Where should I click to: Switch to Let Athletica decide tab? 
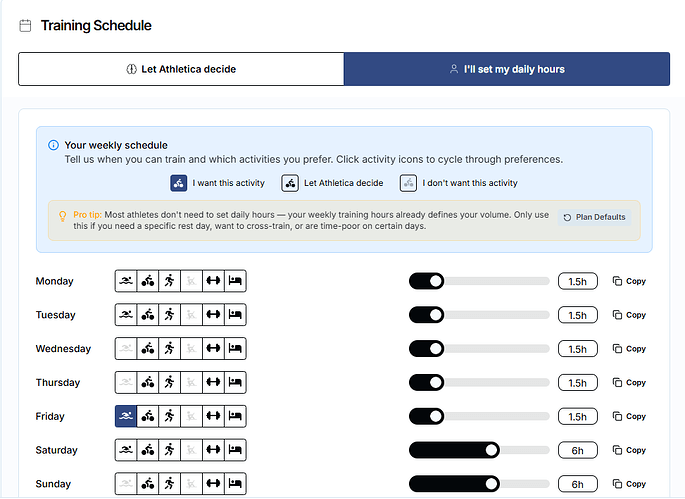point(181,69)
